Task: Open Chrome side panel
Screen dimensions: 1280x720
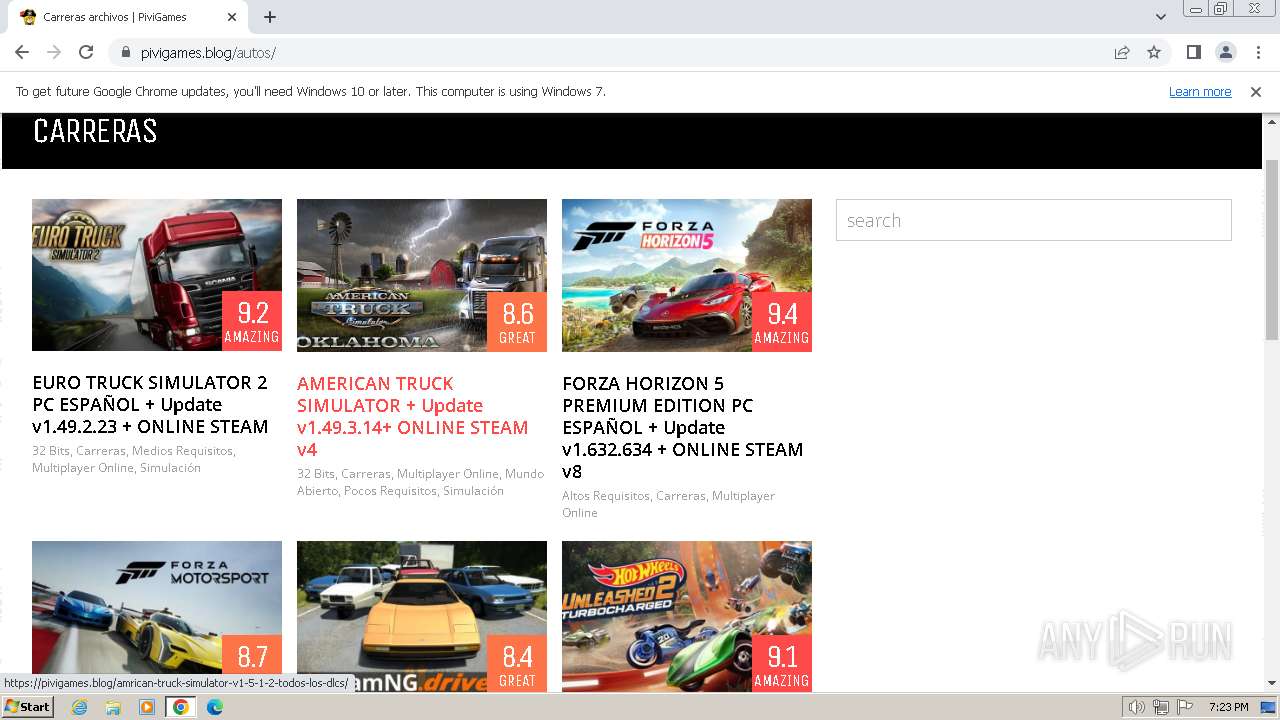Action: pos(1193,52)
